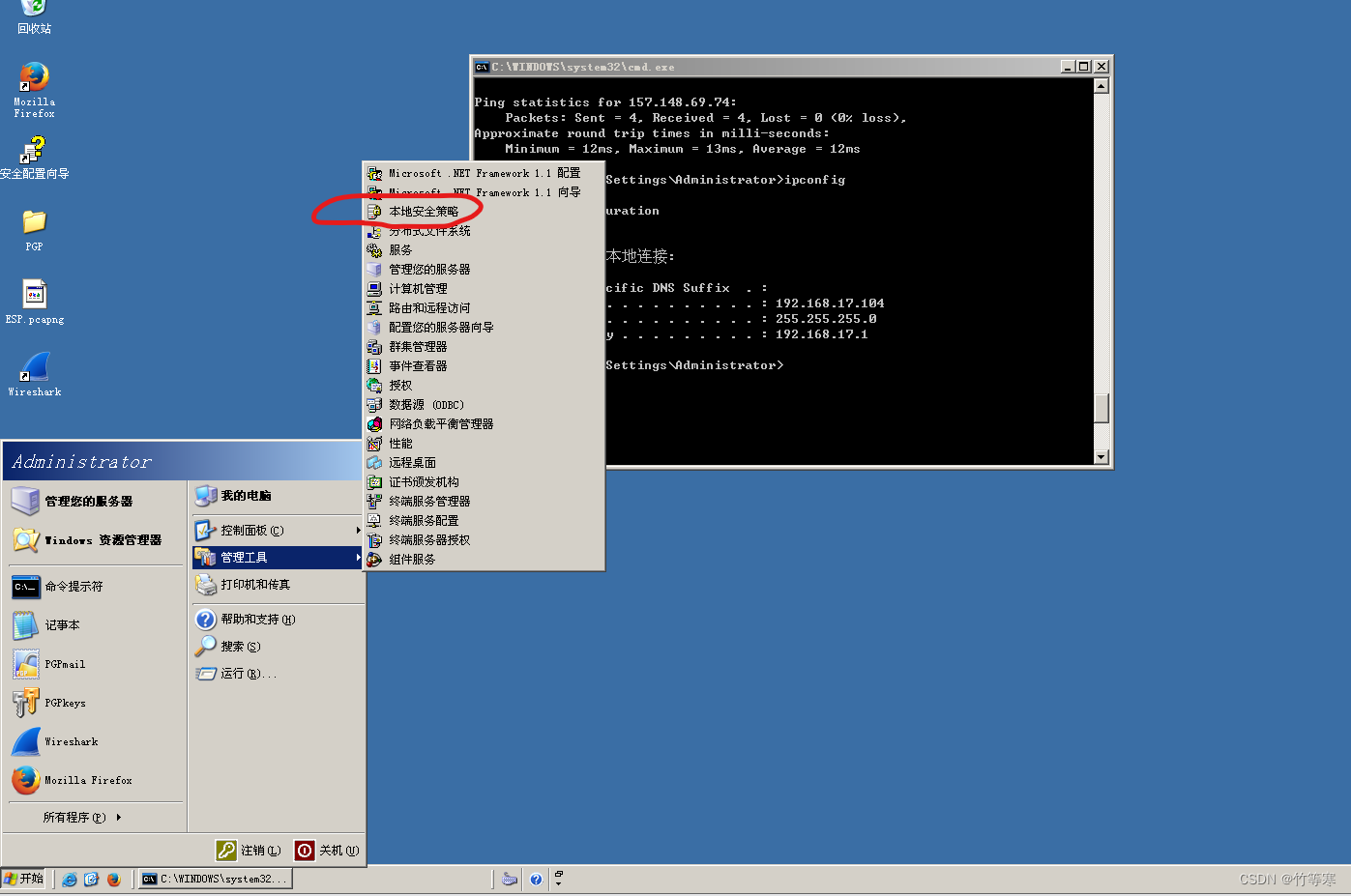Click cmd window scrollbar thumb

(x=1101, y=408)
